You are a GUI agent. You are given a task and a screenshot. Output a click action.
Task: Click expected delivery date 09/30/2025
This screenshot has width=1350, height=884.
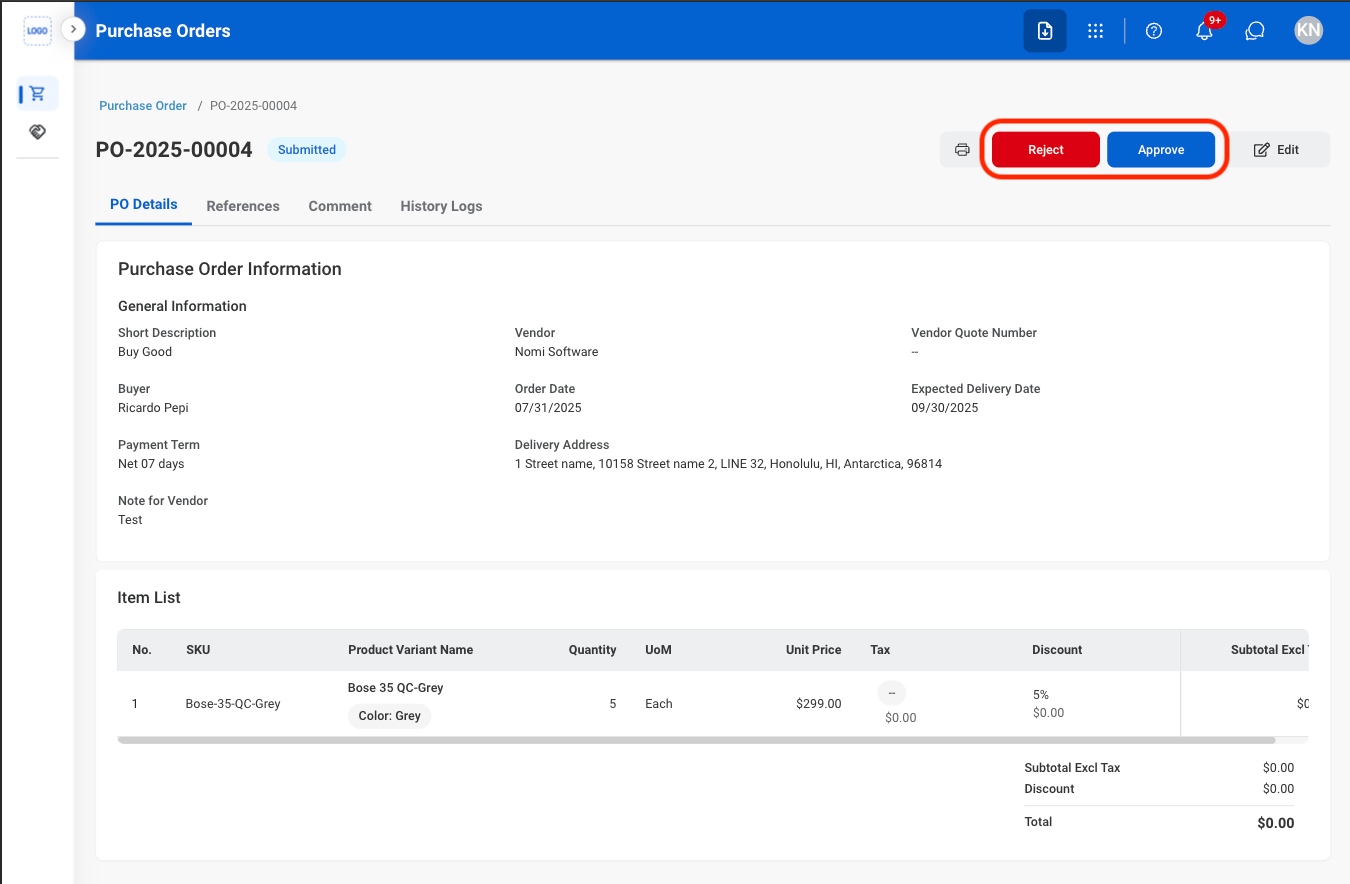click(x=945, y=408)
